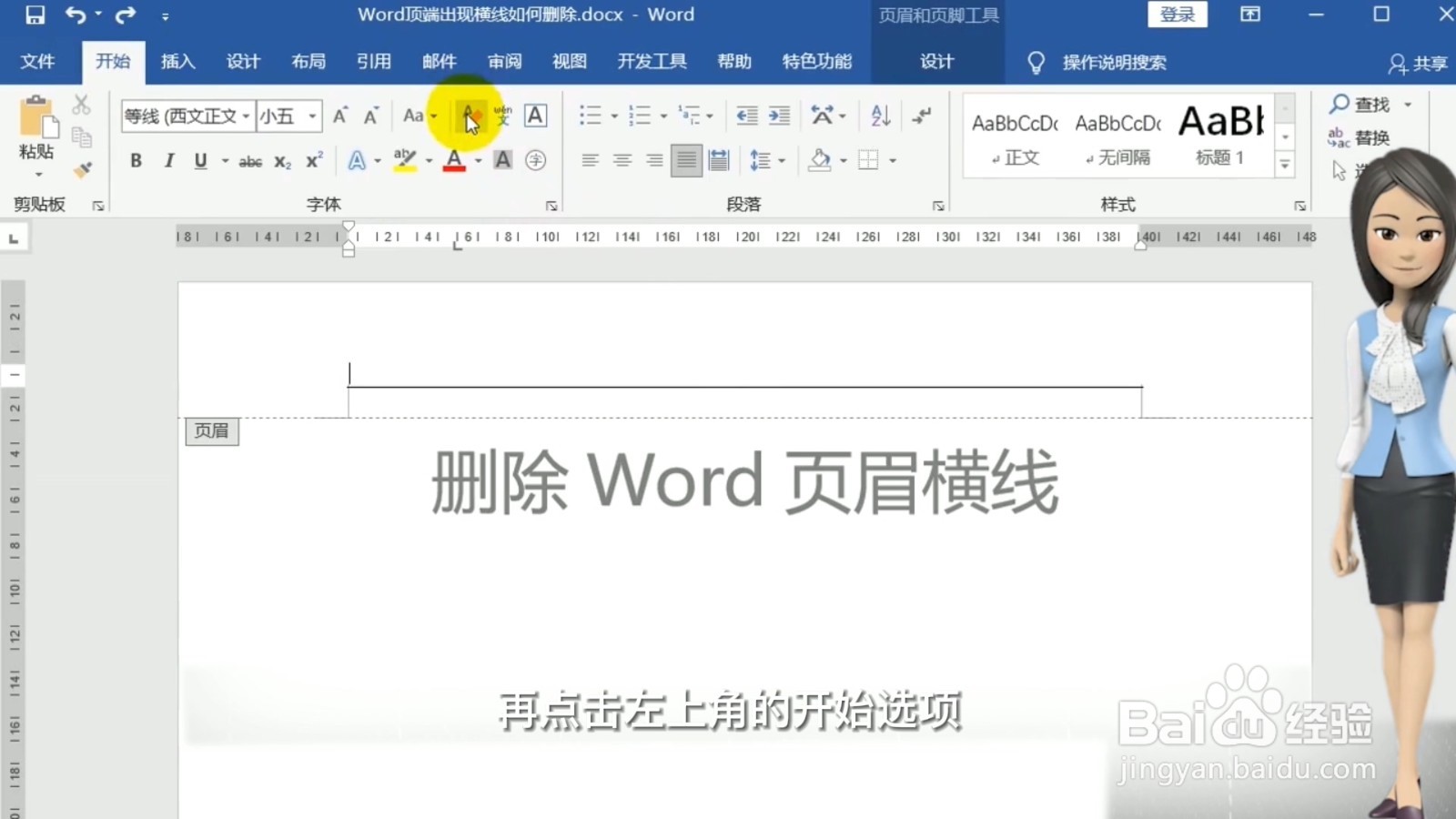
Task: Click the Numbering list icon
Action: (640, 116)
